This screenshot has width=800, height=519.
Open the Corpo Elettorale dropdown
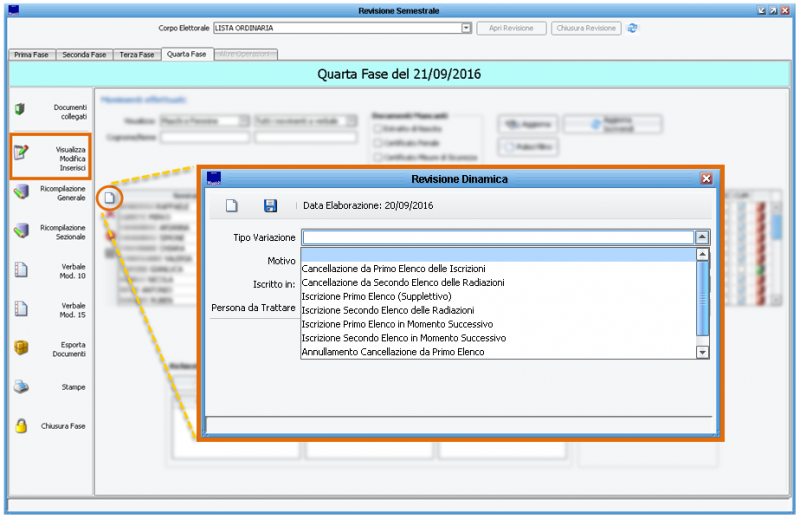coord(466,28)
